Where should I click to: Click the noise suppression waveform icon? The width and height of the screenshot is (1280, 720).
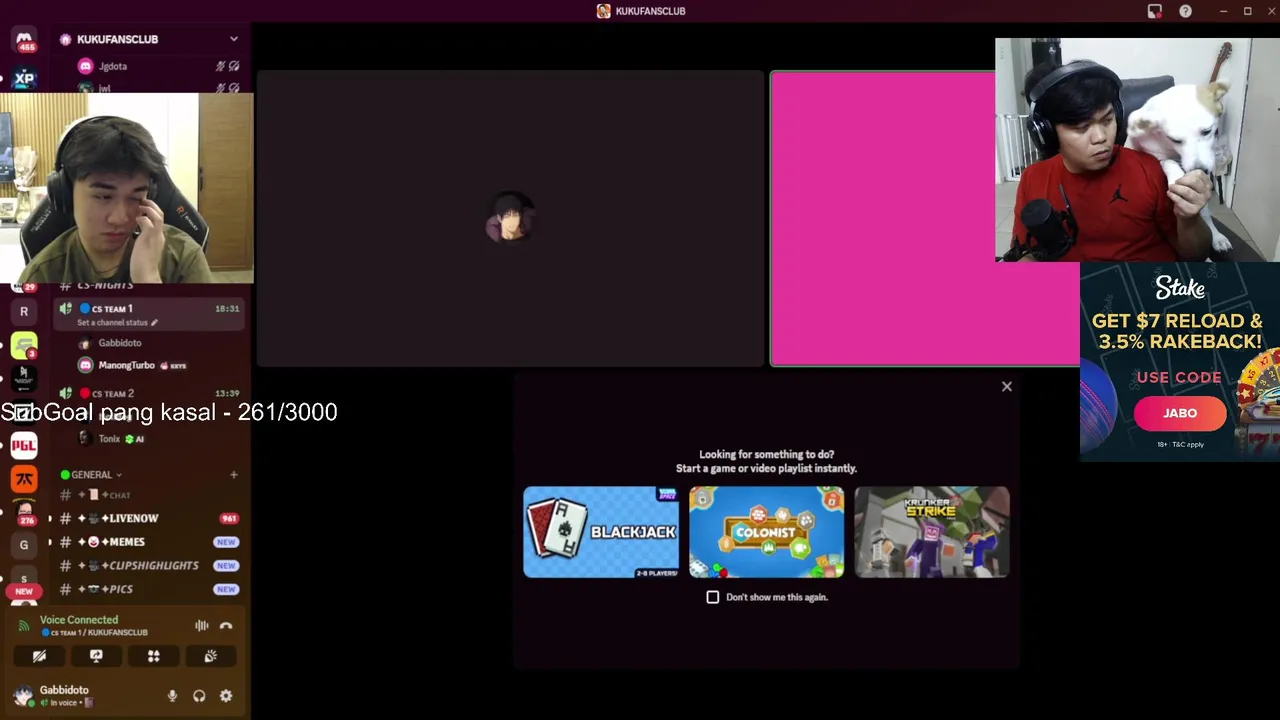201,626
